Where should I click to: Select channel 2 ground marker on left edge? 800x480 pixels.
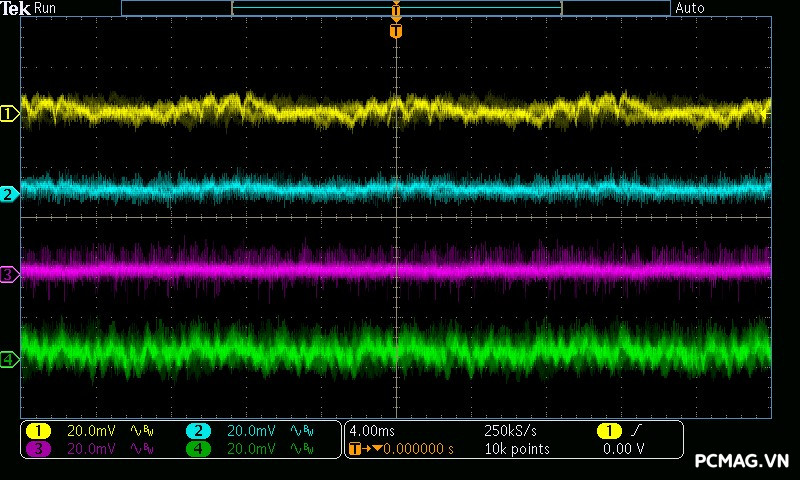click(9, 194)
